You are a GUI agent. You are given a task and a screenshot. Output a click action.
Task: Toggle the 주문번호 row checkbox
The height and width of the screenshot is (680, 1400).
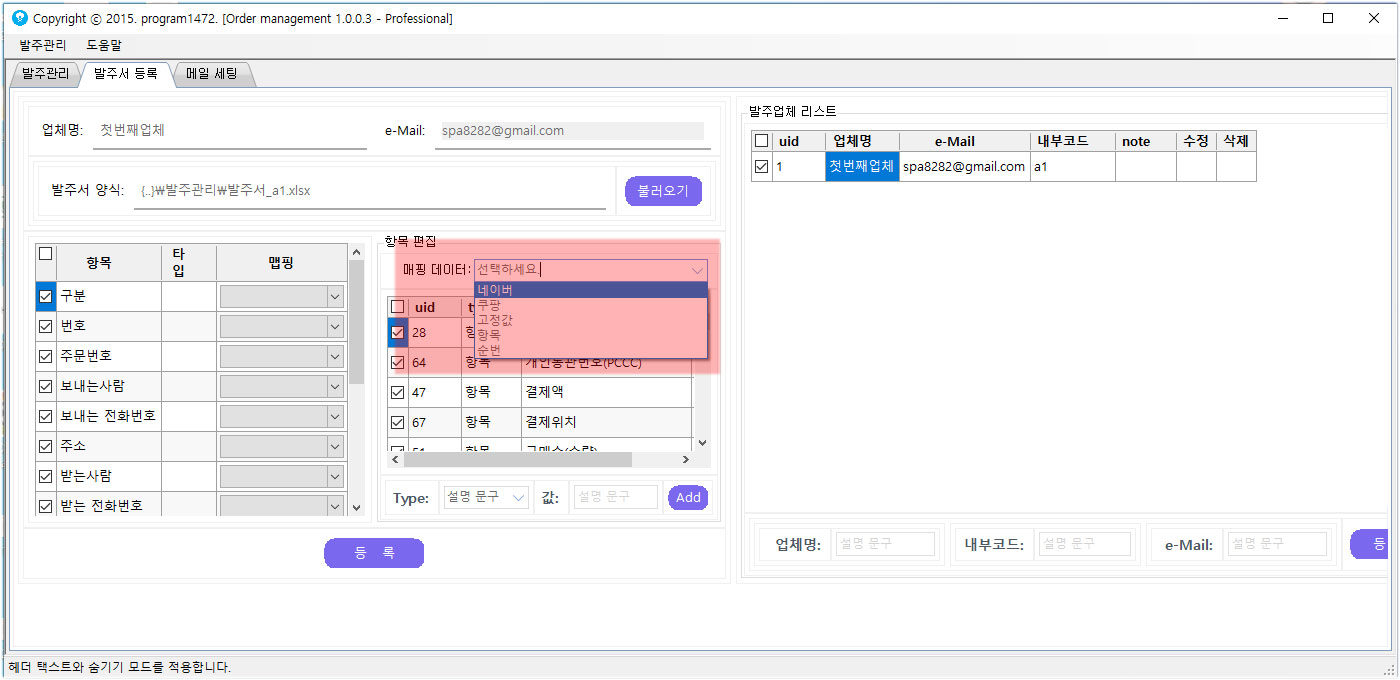click(x=45, y=356)
